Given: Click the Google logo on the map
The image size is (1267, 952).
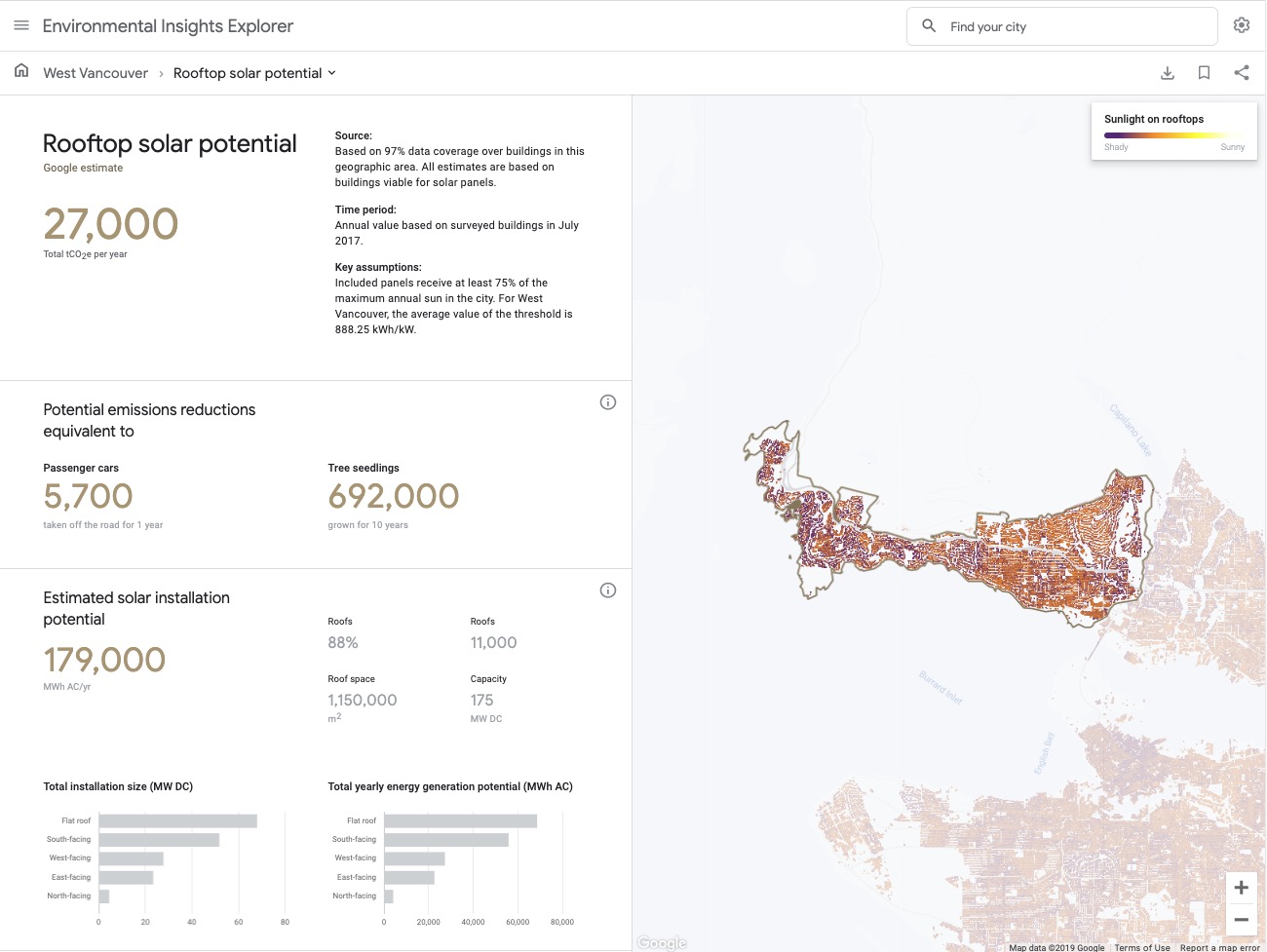Looking at the screenshot, I should click(x=662, y=942).
